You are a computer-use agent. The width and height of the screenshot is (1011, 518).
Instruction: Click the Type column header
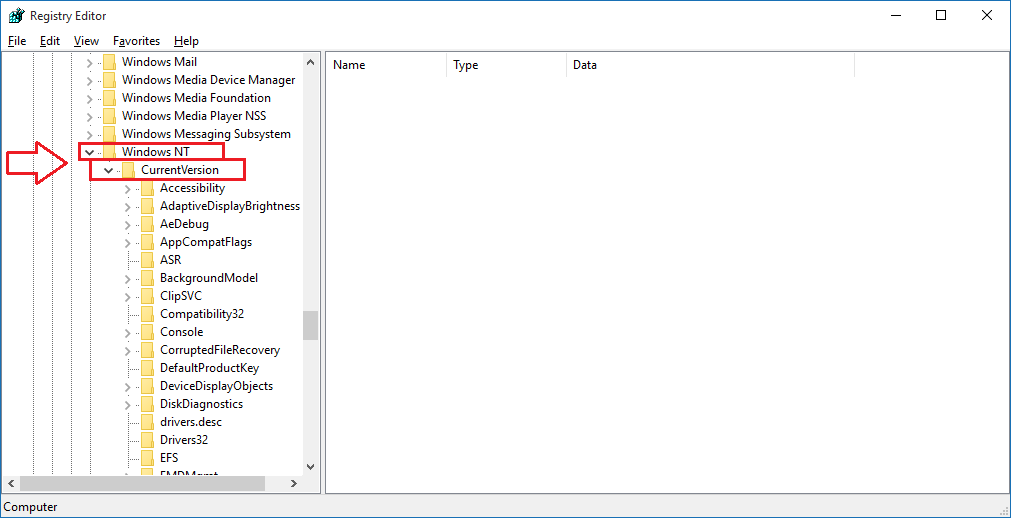click(506, 65)
